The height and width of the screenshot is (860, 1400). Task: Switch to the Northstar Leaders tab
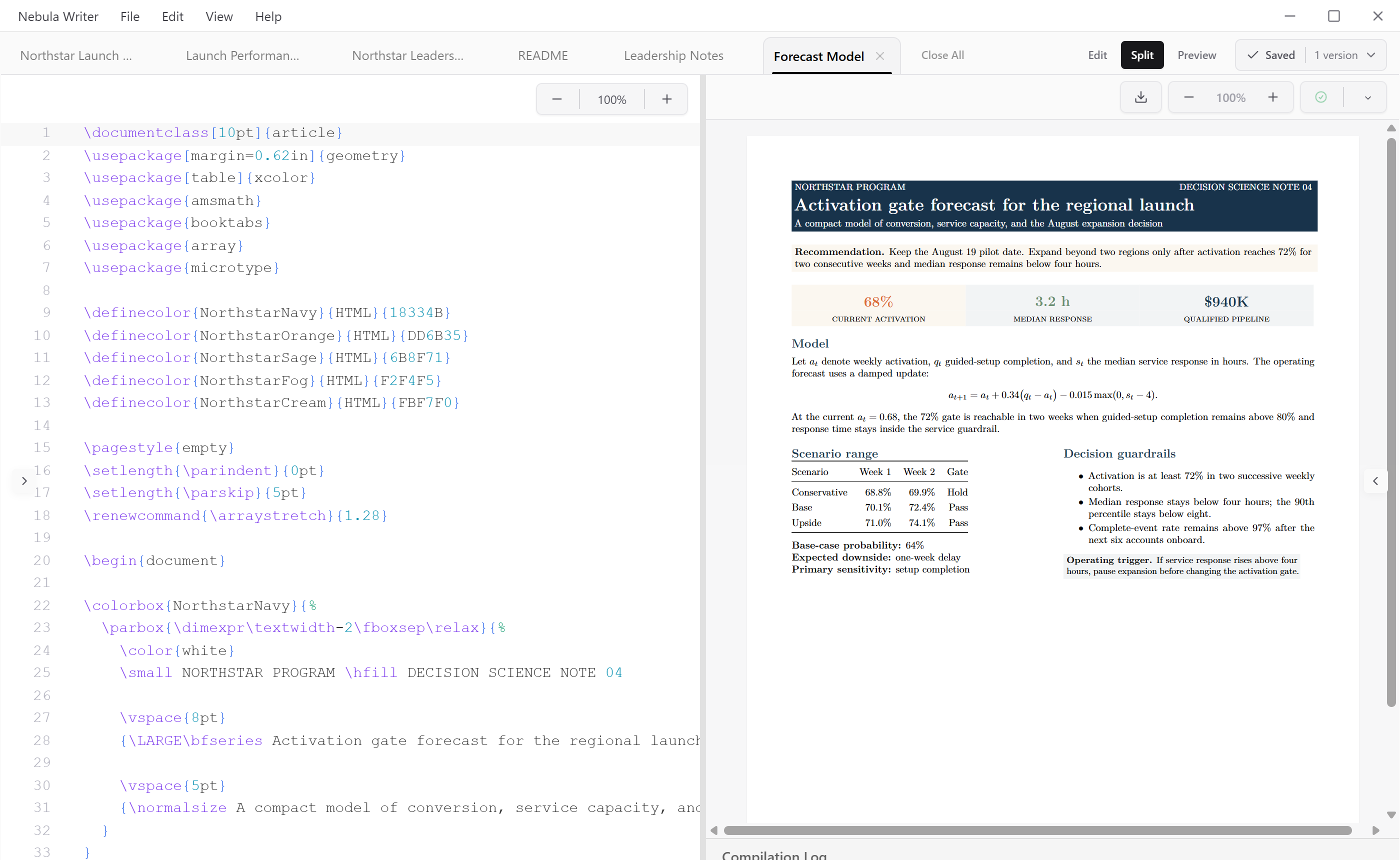coord(407,55)
